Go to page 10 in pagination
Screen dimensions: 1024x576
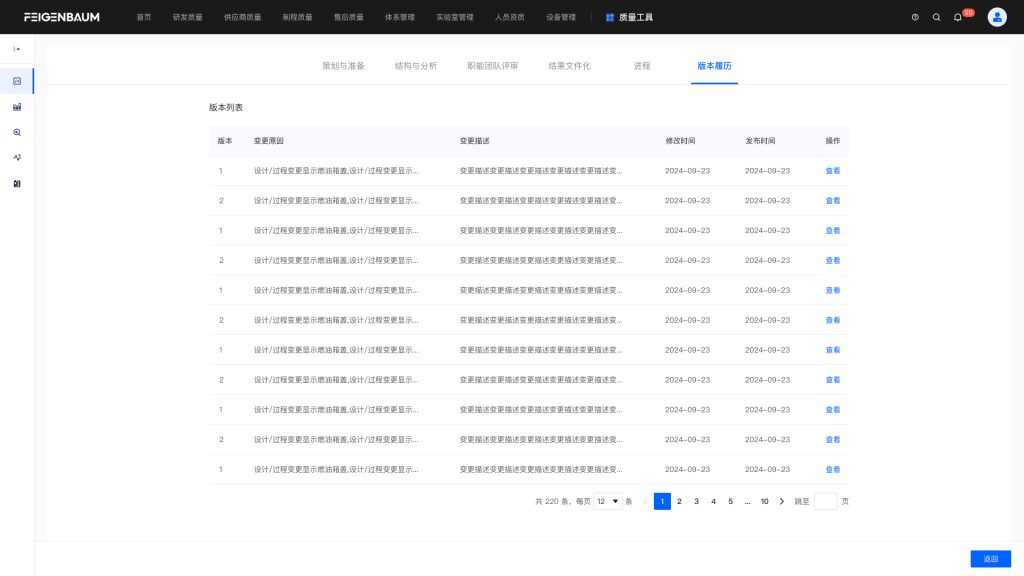pyautogui.click(x=764, y=502)
